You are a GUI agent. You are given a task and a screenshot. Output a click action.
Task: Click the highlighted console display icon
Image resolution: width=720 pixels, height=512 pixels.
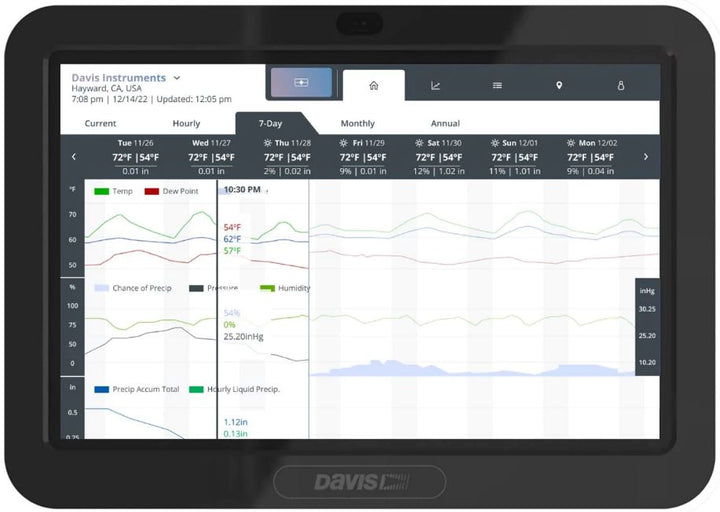coord(300,84)
